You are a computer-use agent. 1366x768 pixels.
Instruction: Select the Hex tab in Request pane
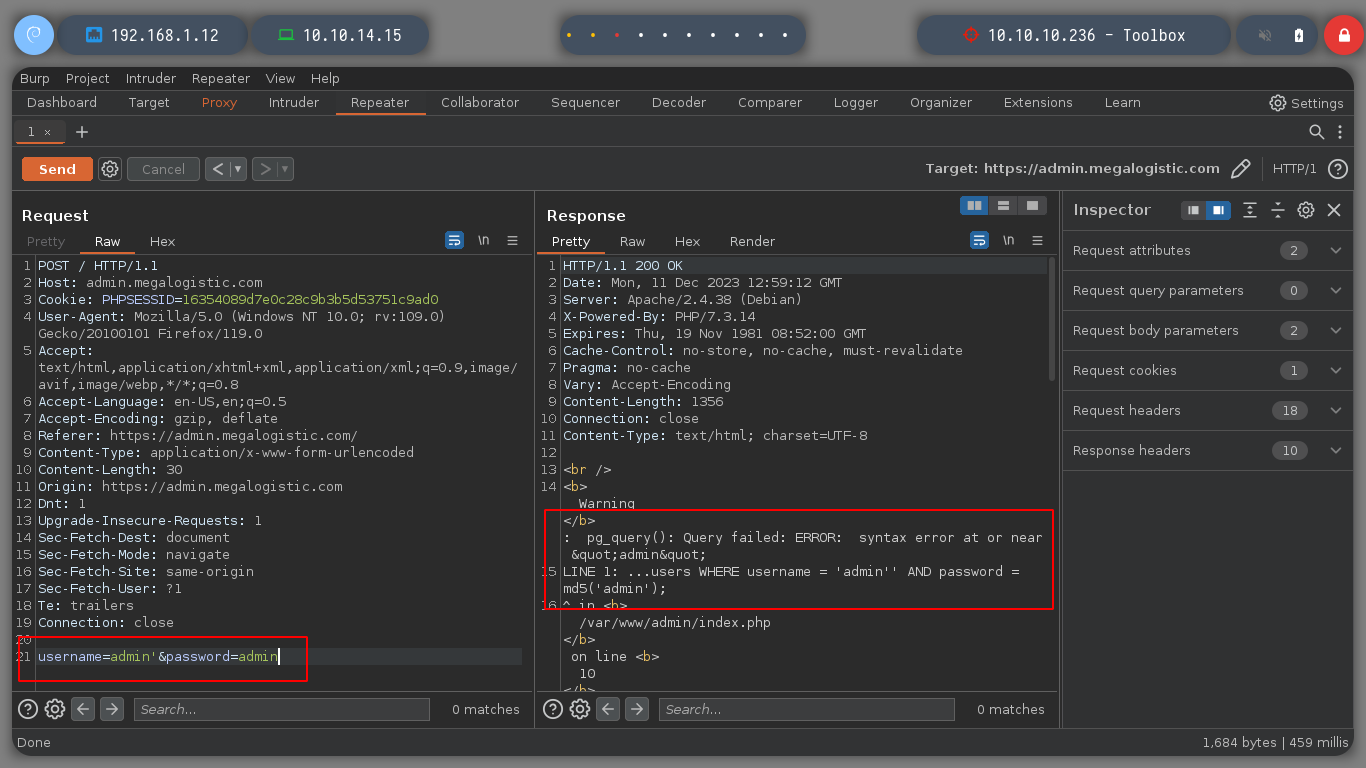tap(162, 241)
